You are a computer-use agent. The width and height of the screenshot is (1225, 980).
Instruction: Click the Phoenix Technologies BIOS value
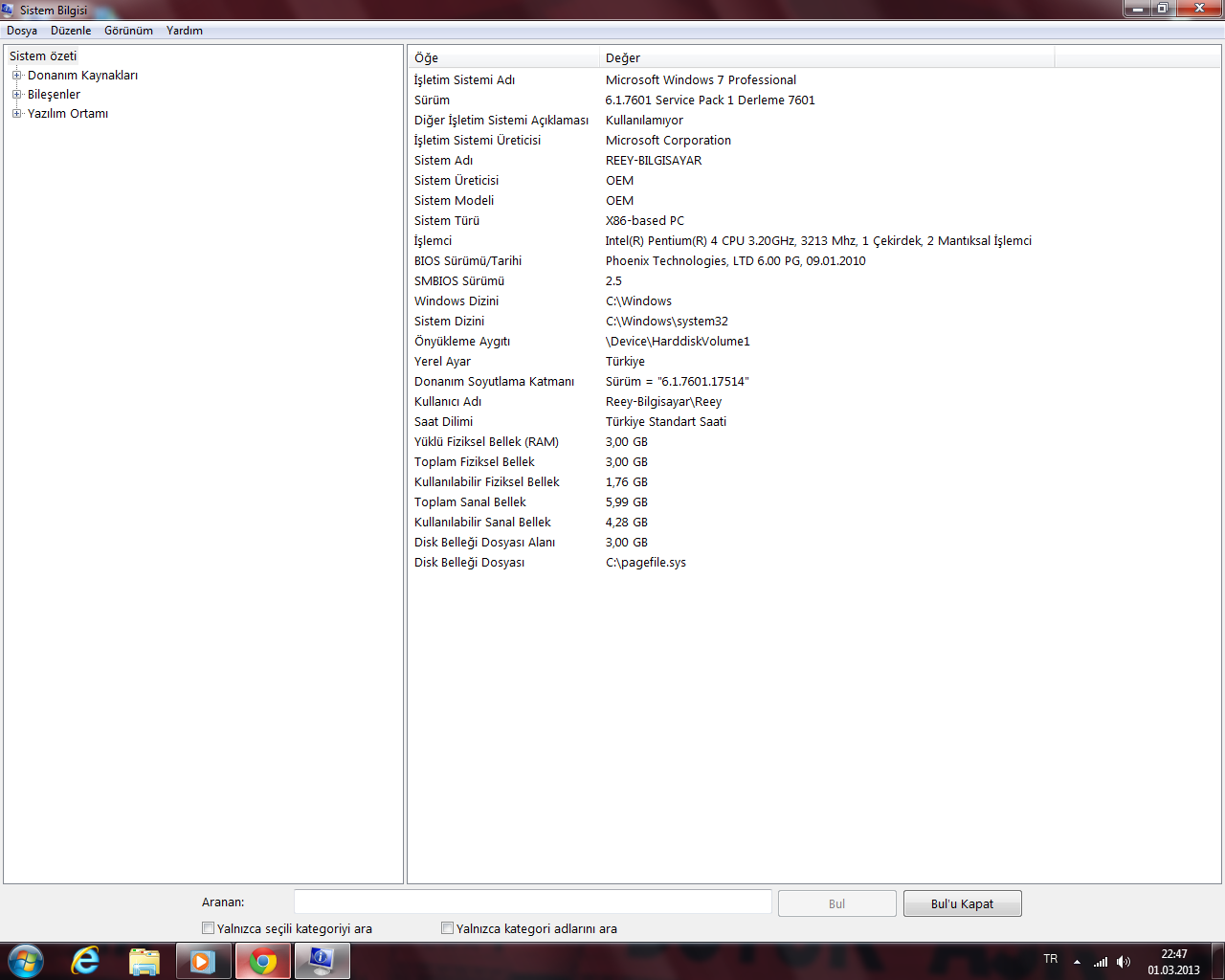[735, 261]
